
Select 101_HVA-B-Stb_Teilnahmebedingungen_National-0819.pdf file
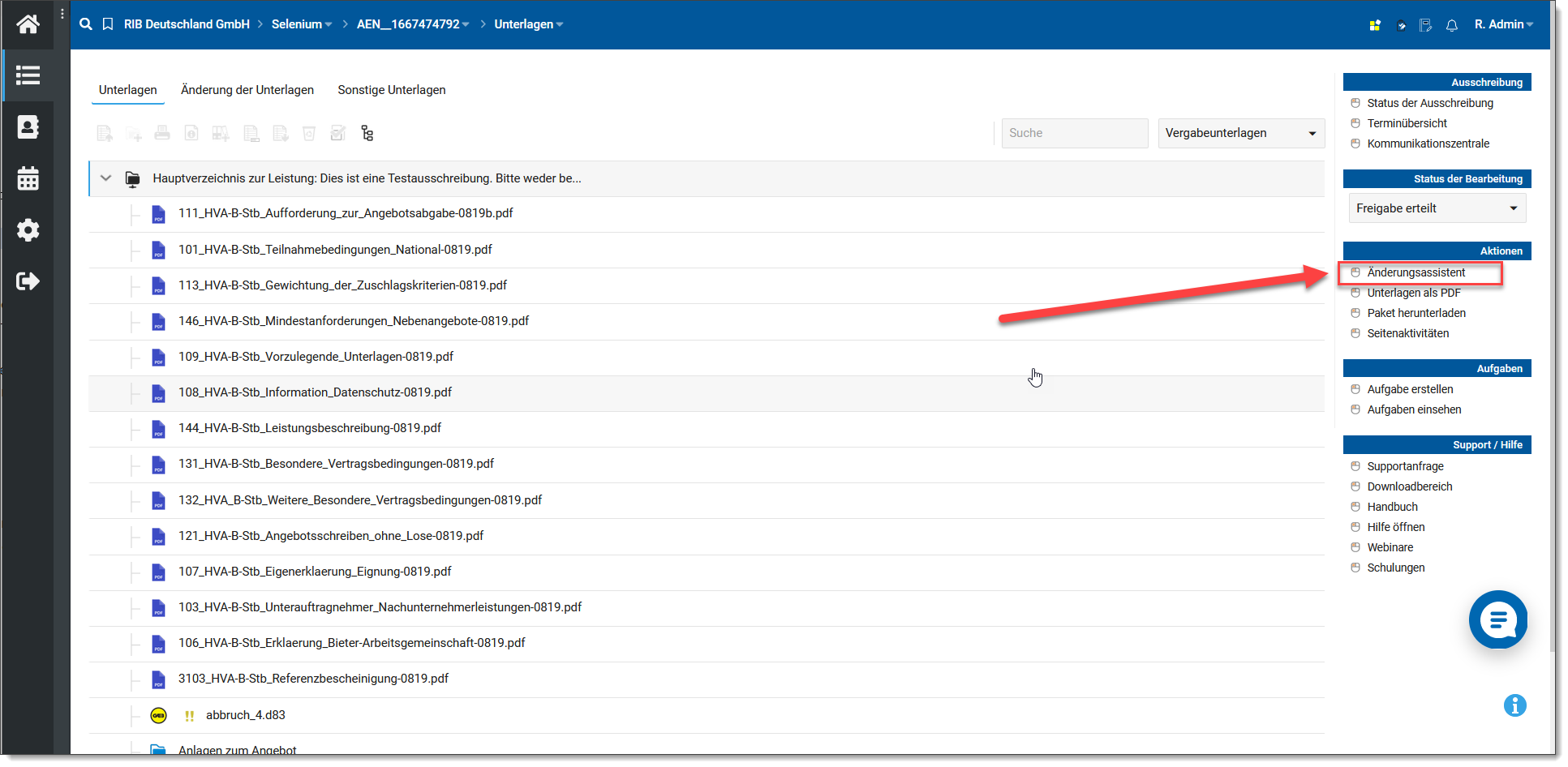[x=335, y=250]
